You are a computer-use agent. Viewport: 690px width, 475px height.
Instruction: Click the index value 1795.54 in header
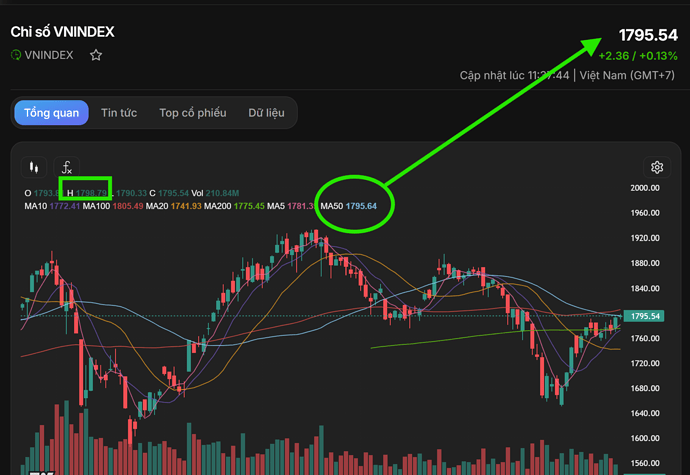pos(648,35)
